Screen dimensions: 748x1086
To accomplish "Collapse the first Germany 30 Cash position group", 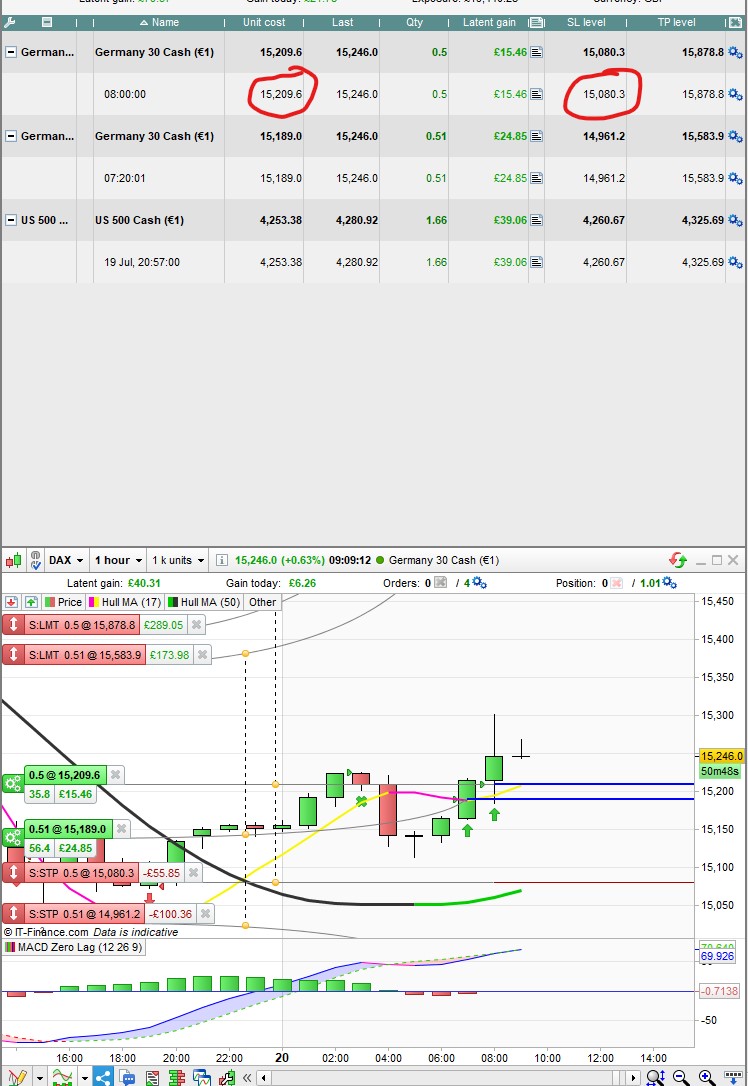I will [10, 52].
